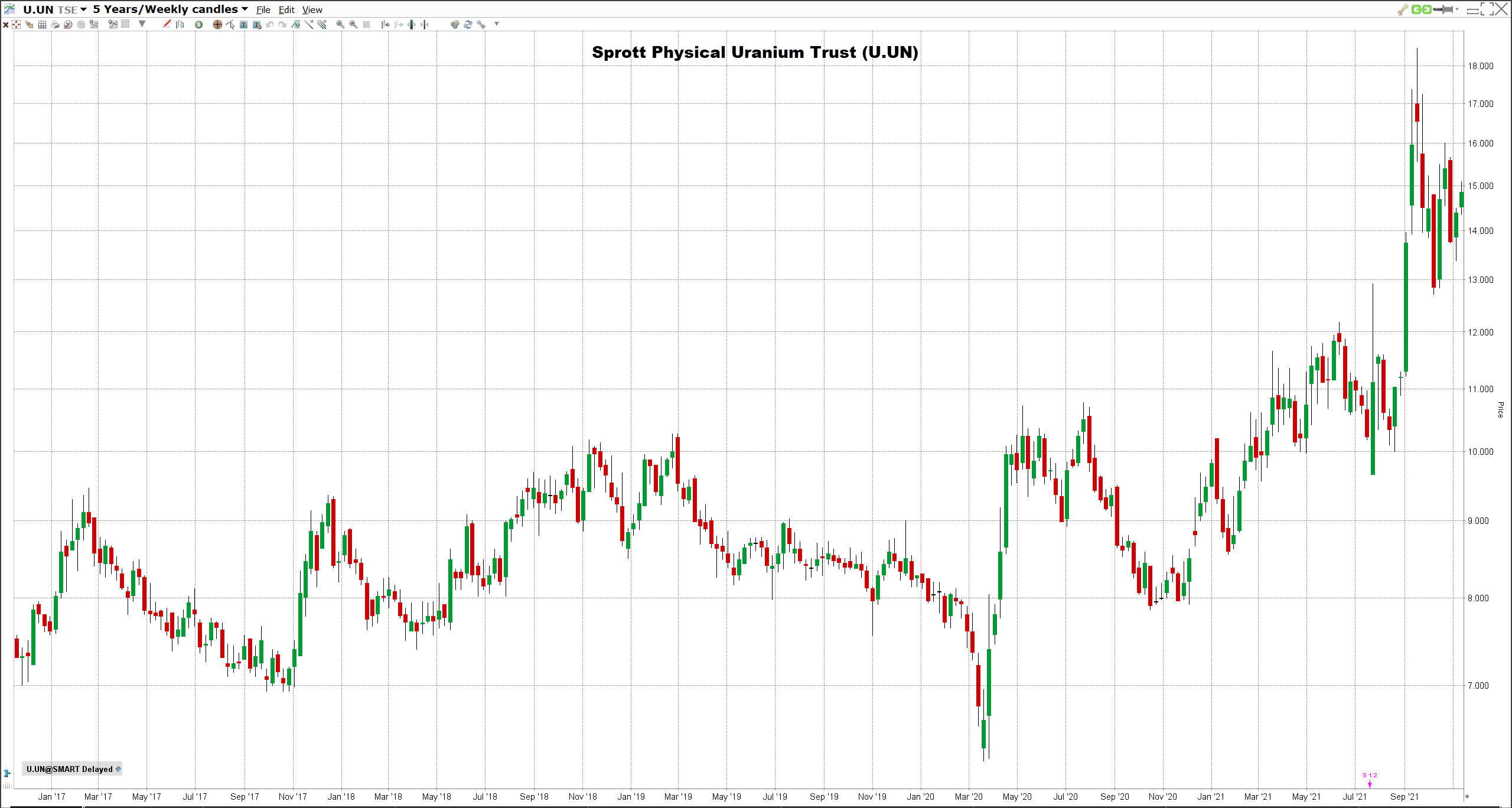Image resolution: width=1512 pixels, height=808 pixels.
Task: Click the Mar '20 date axis label
Action: (x=969, y=797)
